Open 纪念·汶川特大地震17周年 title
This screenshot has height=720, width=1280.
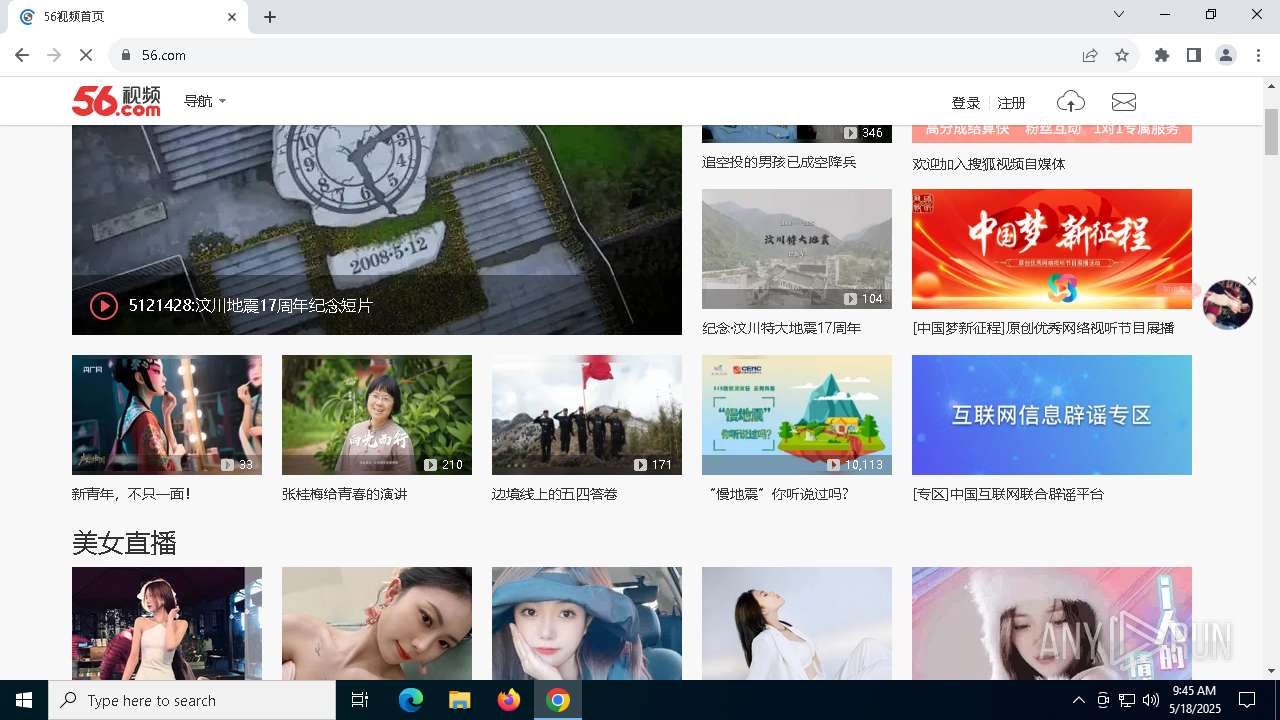tap(781, 328)
